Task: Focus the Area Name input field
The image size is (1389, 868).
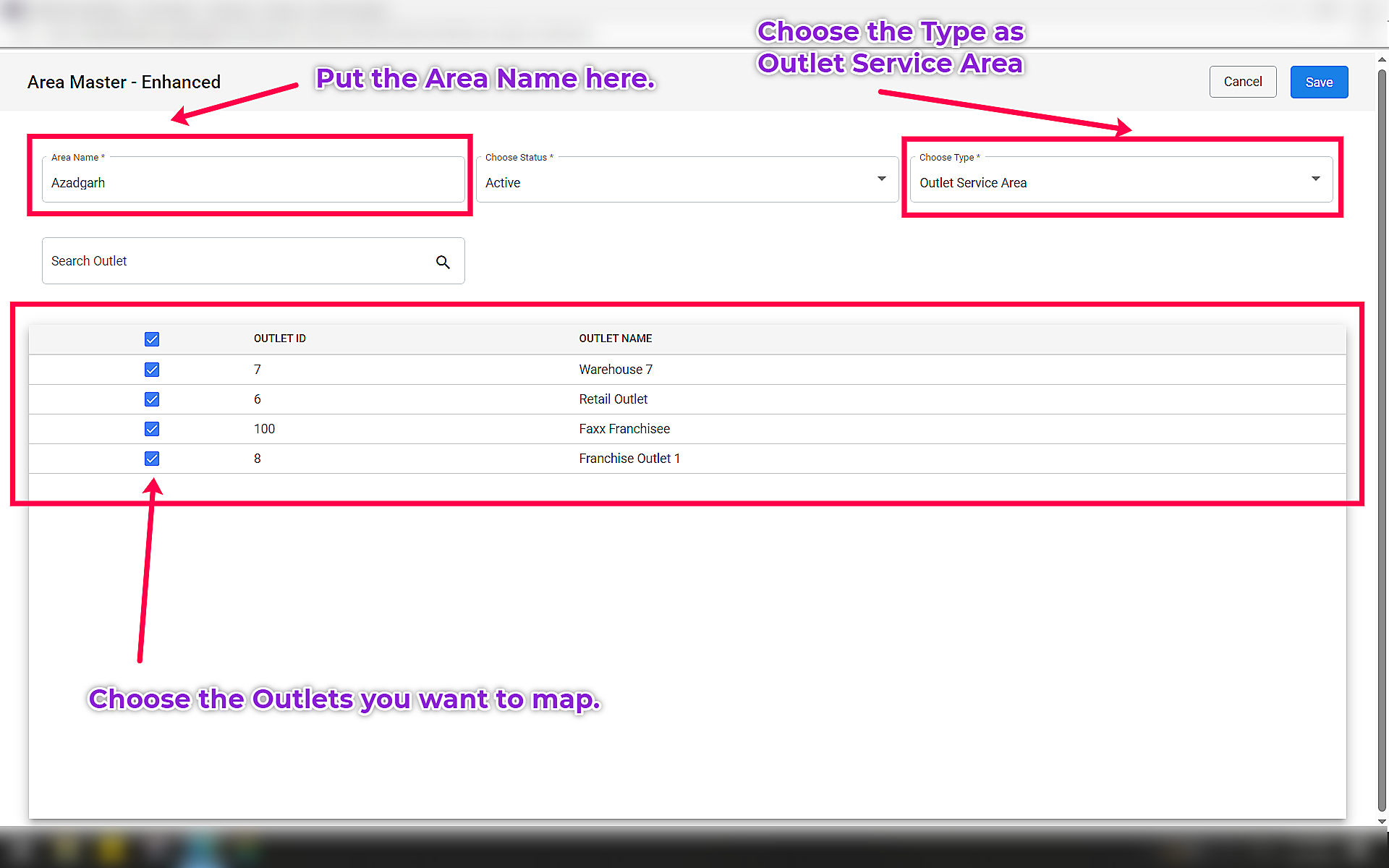Action: pyautogui.click(x=253, y=182)
